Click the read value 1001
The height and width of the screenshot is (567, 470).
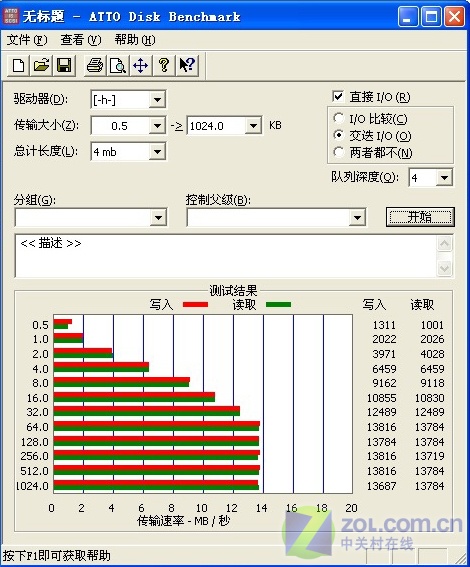432,325
